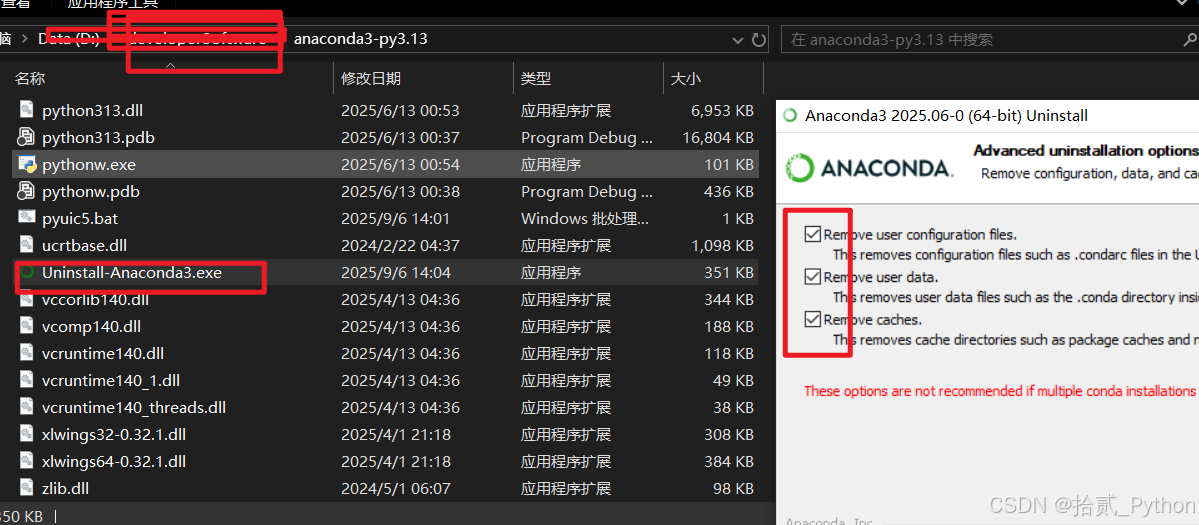
Task: Click the pythonw.pdb file icon
Action: click(26, 191)
